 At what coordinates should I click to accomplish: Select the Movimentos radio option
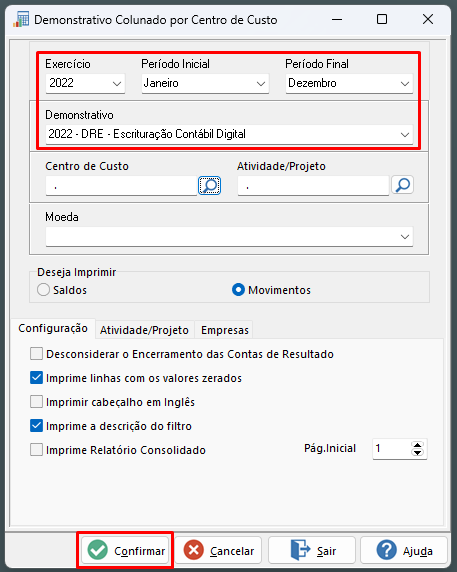[238, 290]
